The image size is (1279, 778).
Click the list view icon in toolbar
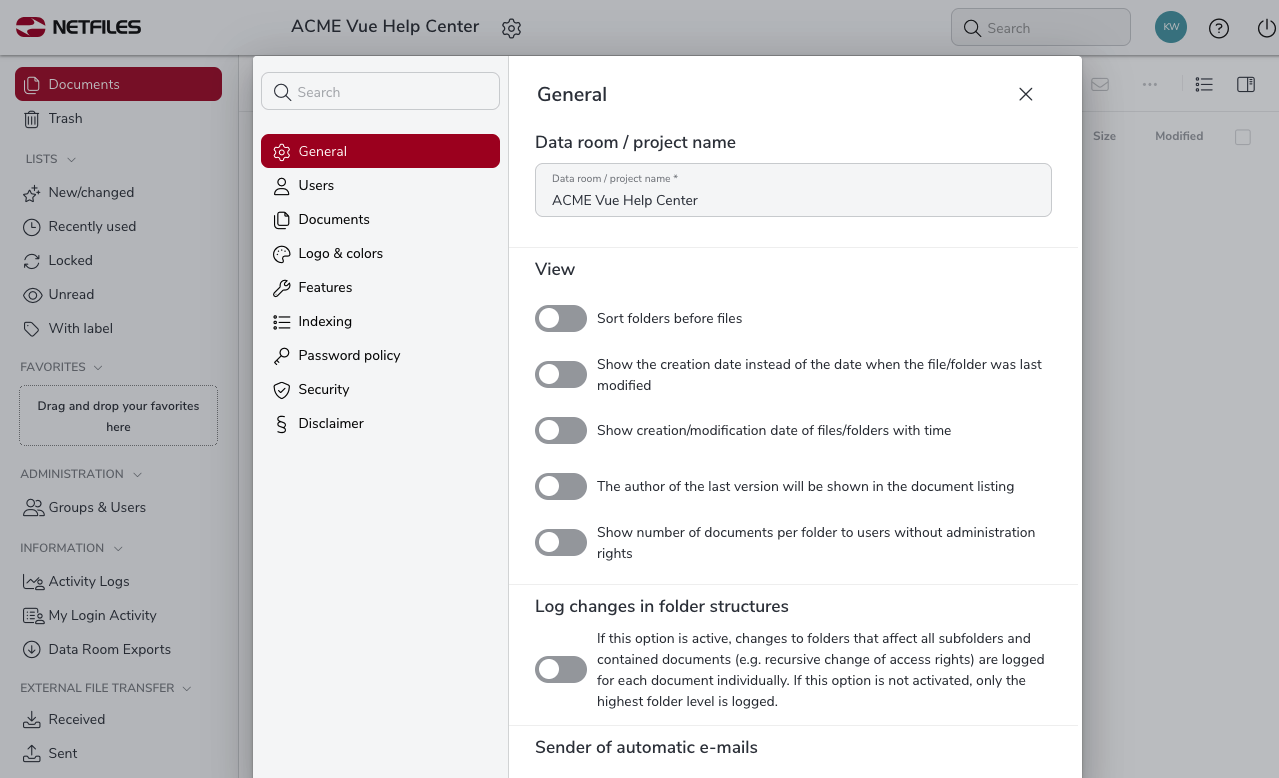(x=1204, y=85)
